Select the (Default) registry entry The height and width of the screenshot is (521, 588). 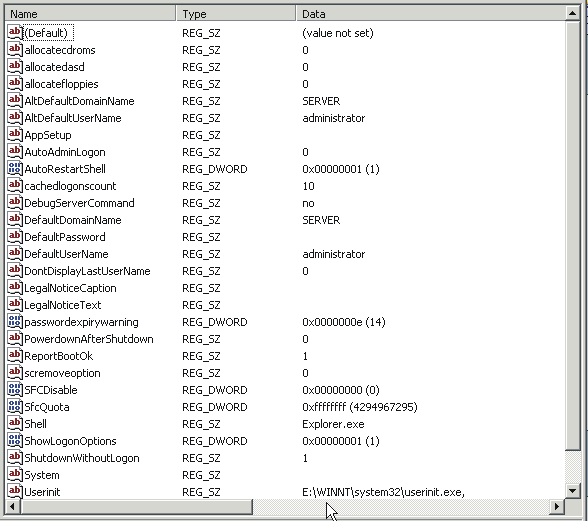click(x=49, y=33)
